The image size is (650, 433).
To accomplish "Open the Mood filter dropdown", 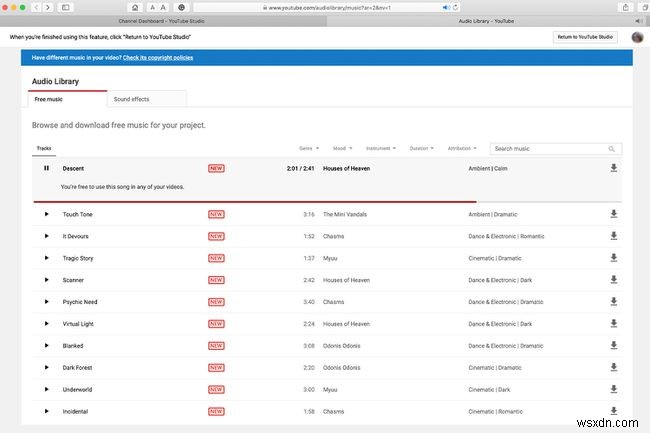I will coord(342,148).
